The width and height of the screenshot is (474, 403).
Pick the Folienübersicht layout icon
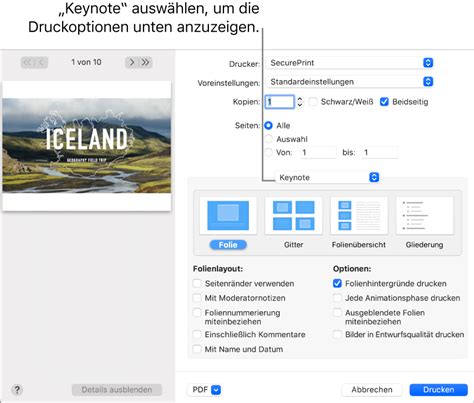tap(359, 215)
